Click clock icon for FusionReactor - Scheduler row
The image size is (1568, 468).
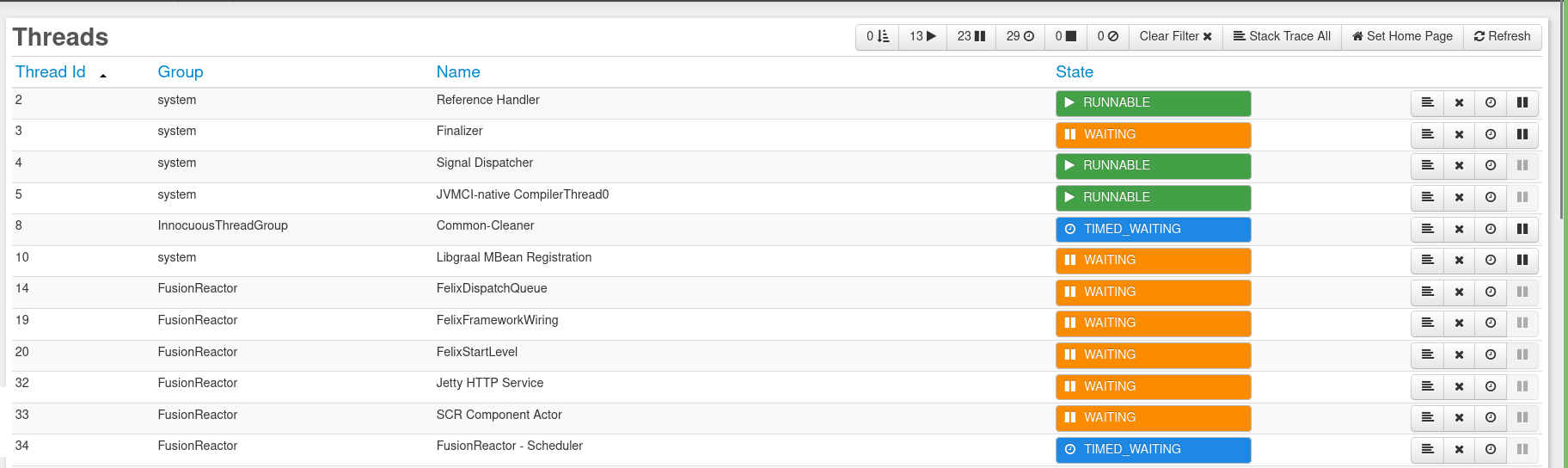pos(1490,450)
